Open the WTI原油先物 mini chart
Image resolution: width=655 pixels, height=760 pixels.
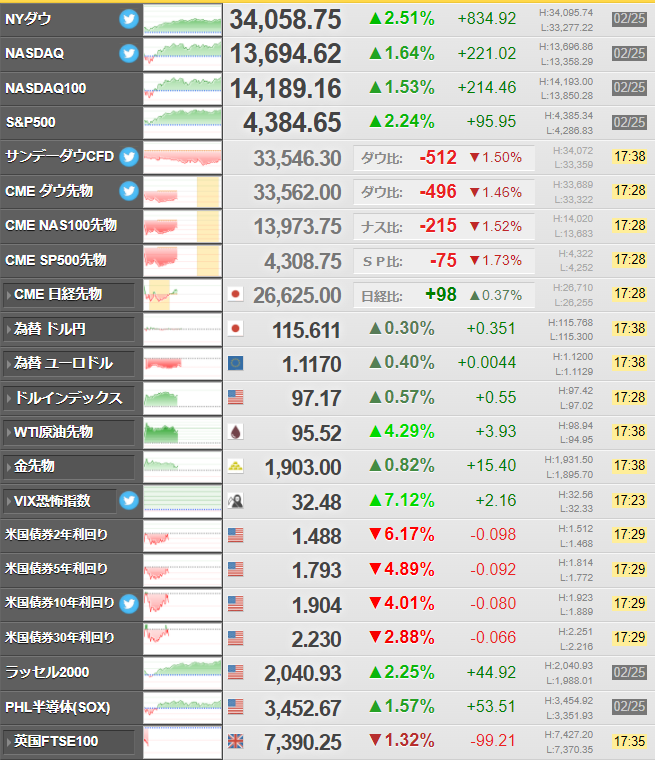(183, 432)
